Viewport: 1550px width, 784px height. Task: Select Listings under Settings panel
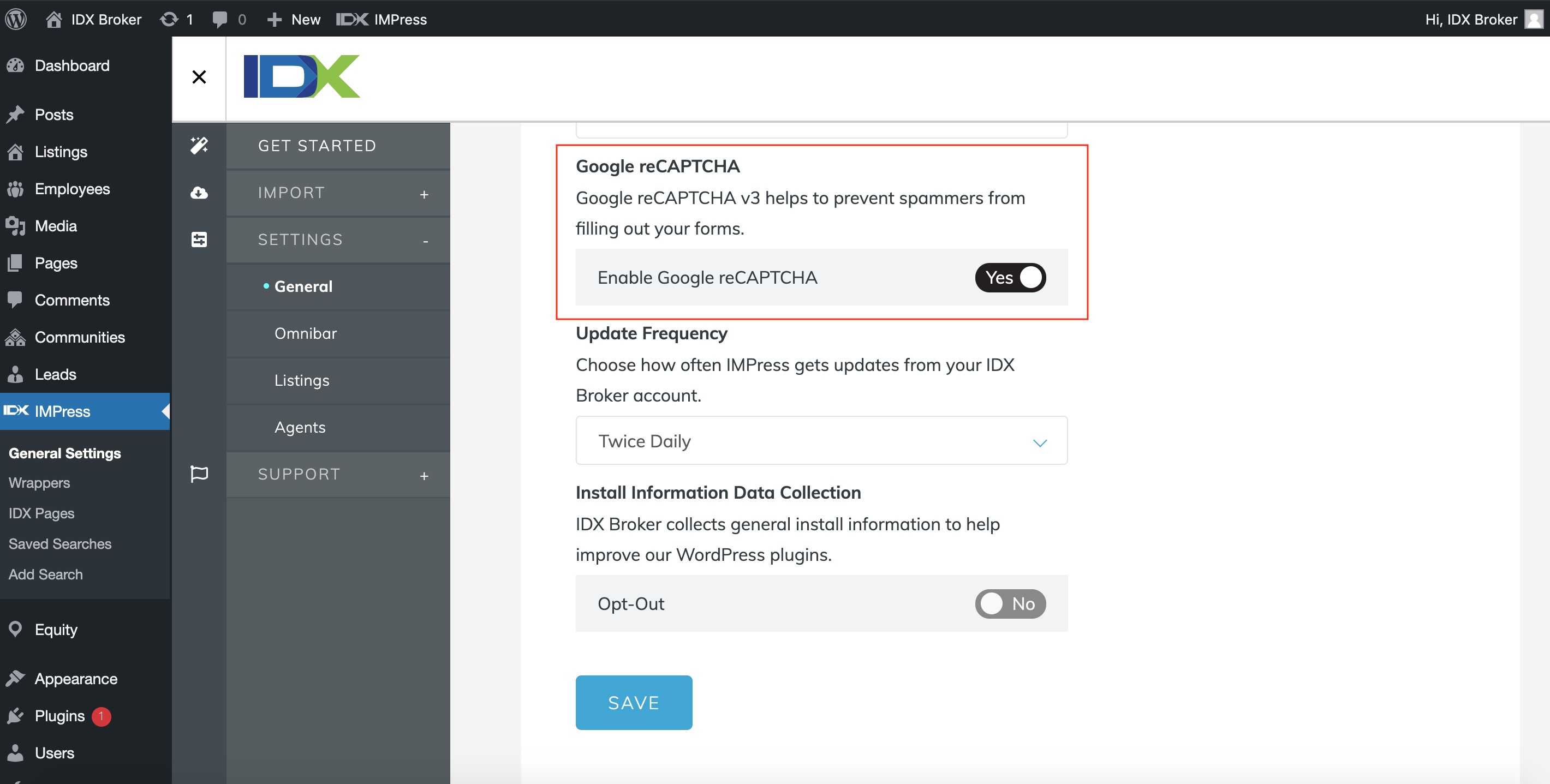tap(338, 380)
